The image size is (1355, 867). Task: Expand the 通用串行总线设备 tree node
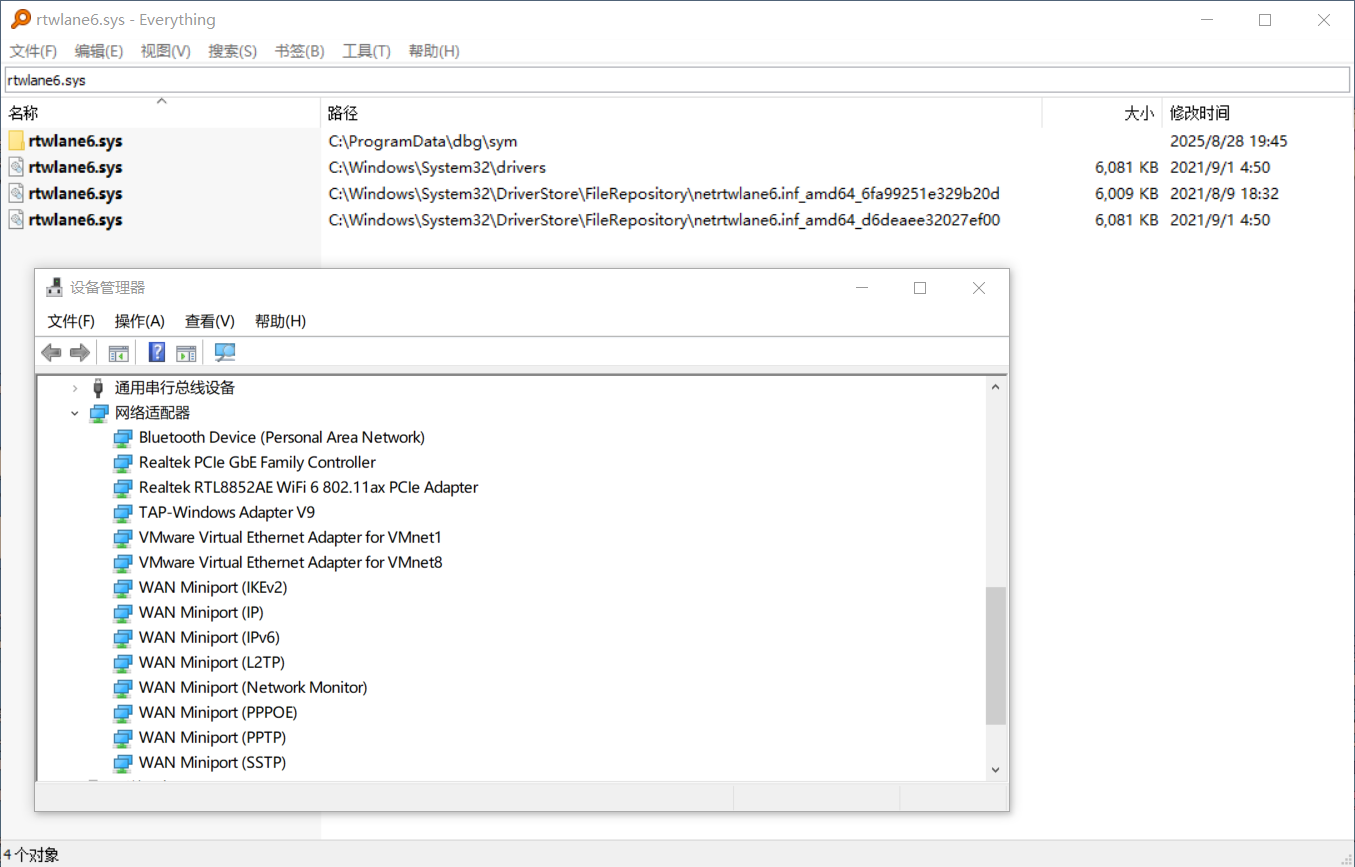(75, 388)
